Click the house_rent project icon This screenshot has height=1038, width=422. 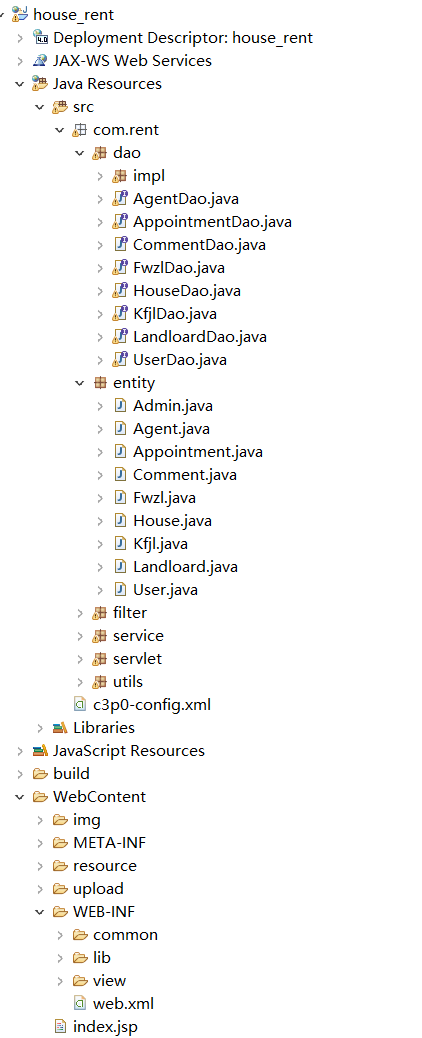(x=20, y=14)
